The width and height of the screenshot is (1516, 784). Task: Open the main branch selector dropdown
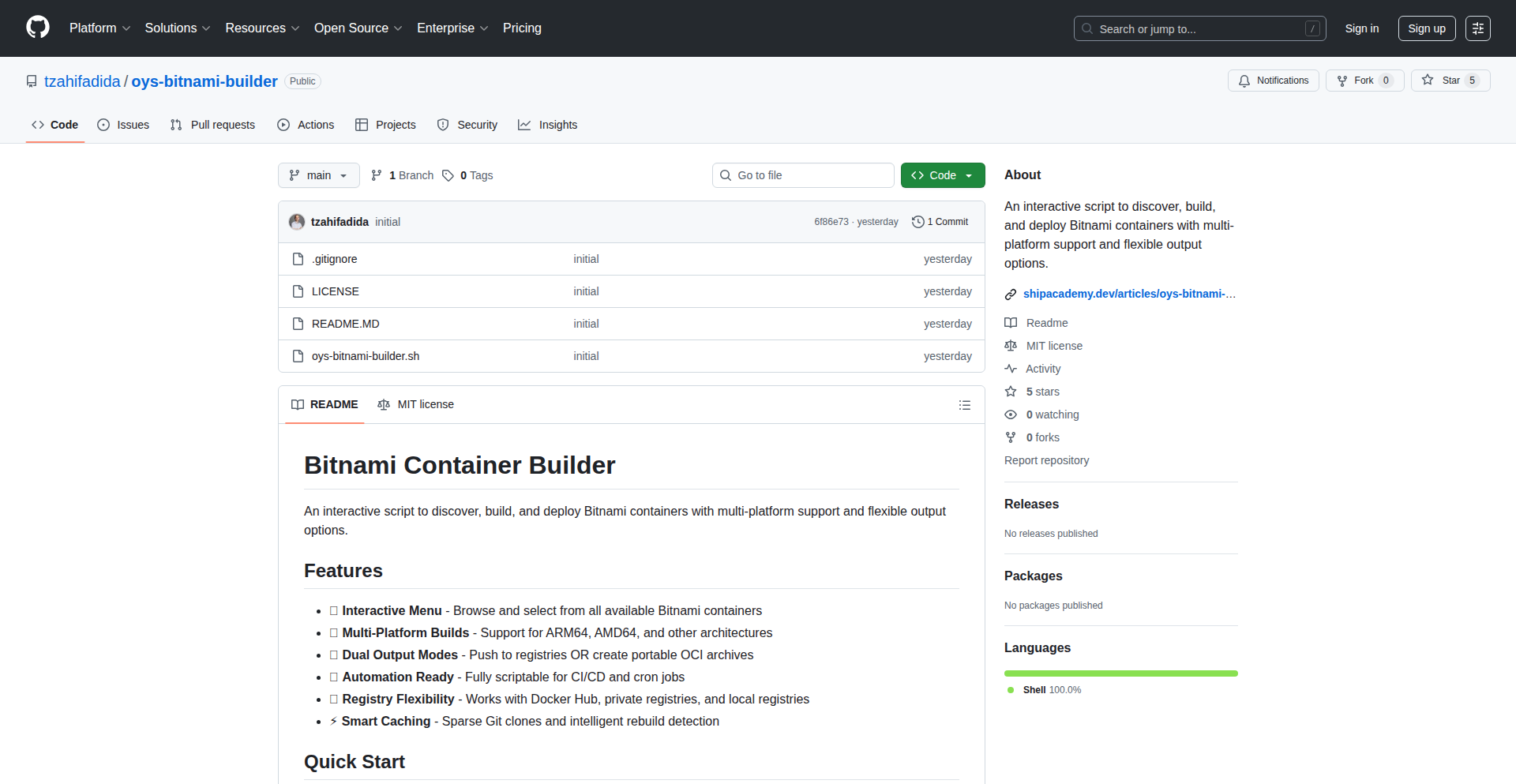pyautogui.click(x=318, y=175)
